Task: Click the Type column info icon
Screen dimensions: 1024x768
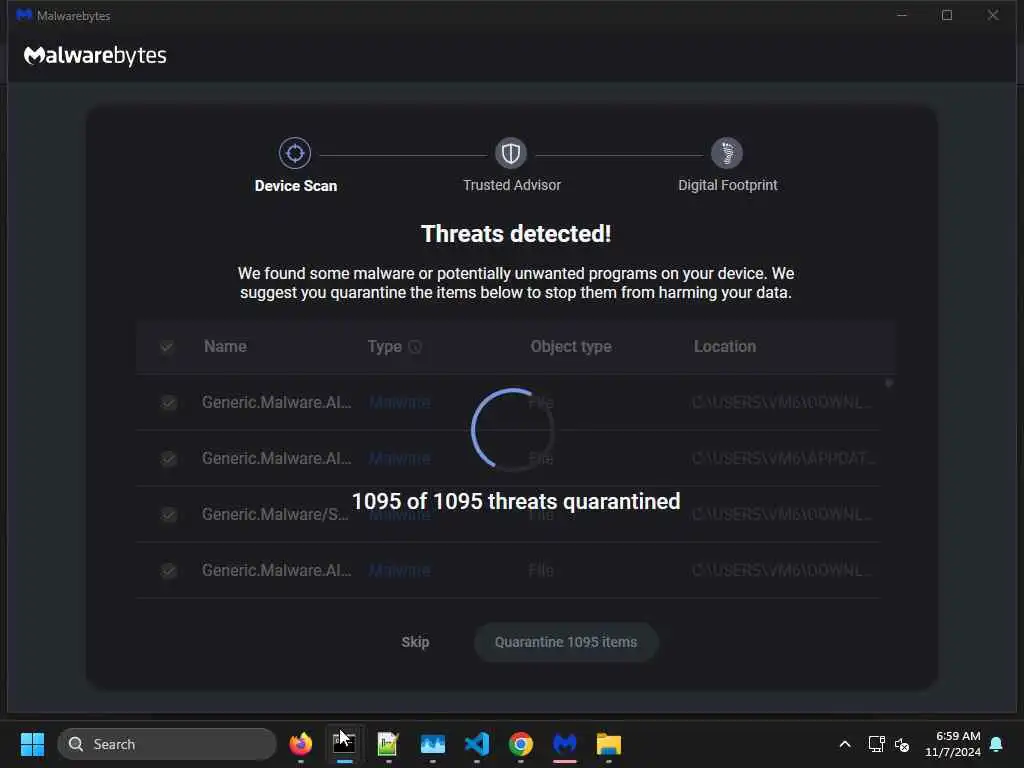Action: point(415,347)
